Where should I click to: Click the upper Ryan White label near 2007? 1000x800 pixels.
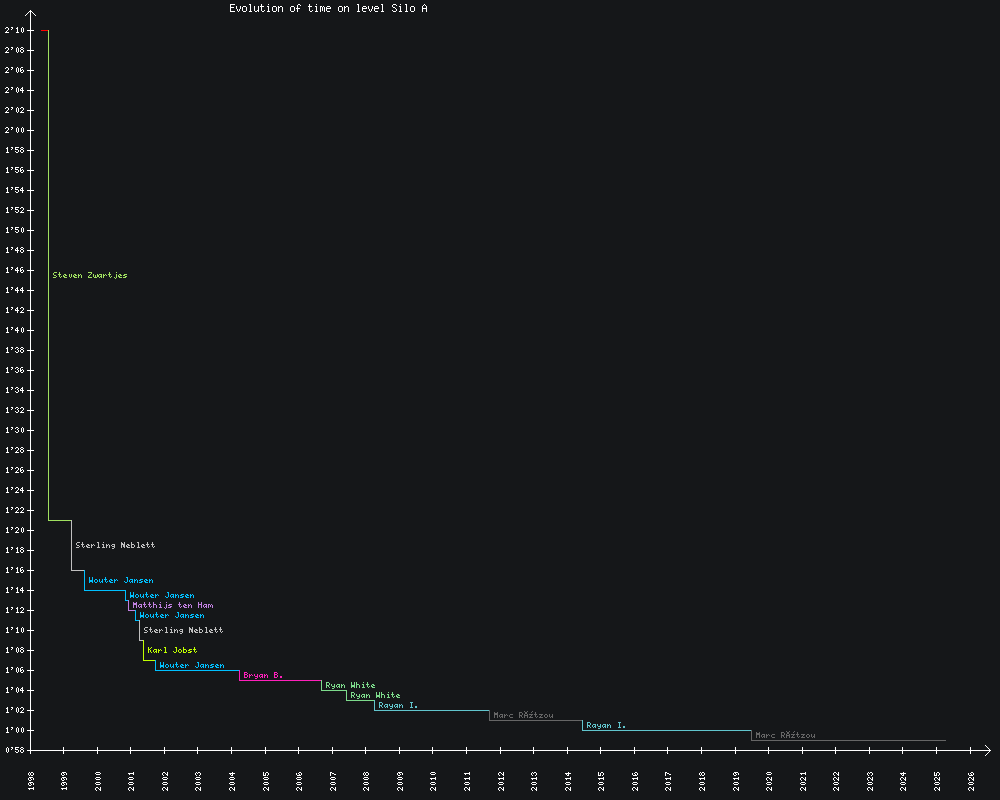click(350, 685)
